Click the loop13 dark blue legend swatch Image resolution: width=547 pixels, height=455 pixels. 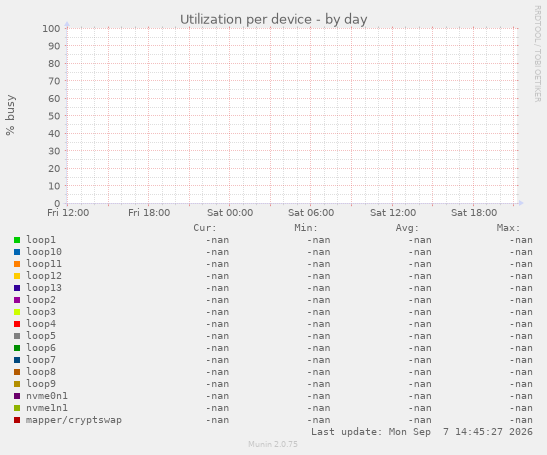pos(17,288)
